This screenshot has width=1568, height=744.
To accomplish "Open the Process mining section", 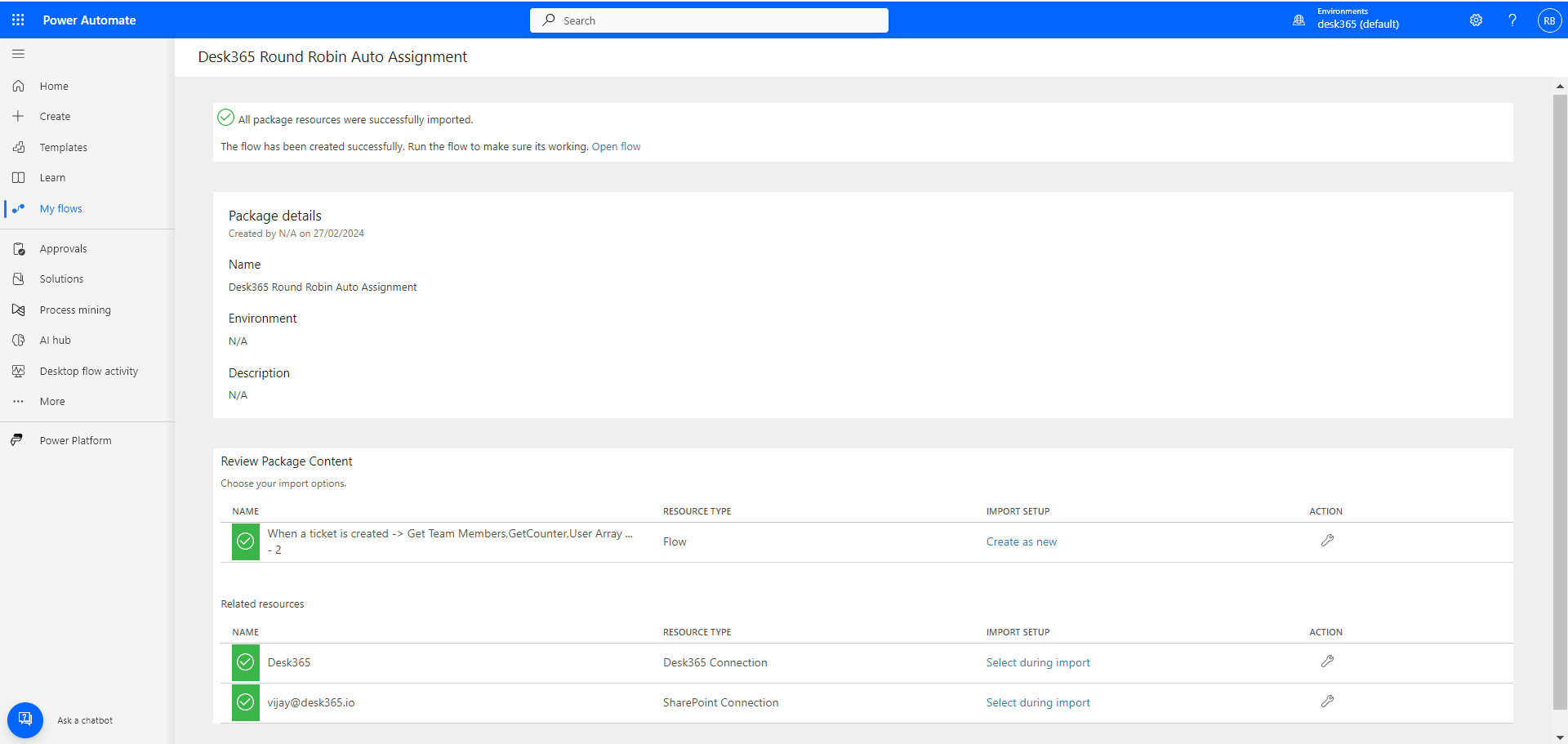I will point(75,310).
